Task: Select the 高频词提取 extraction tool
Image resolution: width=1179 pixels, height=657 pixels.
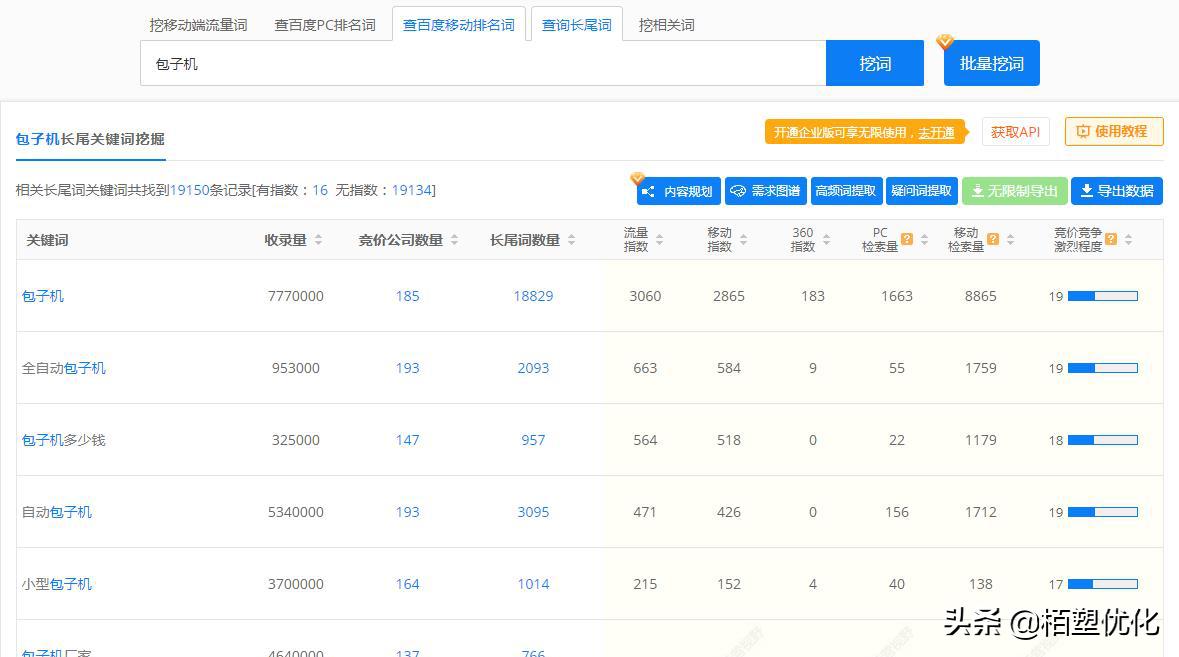Action: point(846,190)
